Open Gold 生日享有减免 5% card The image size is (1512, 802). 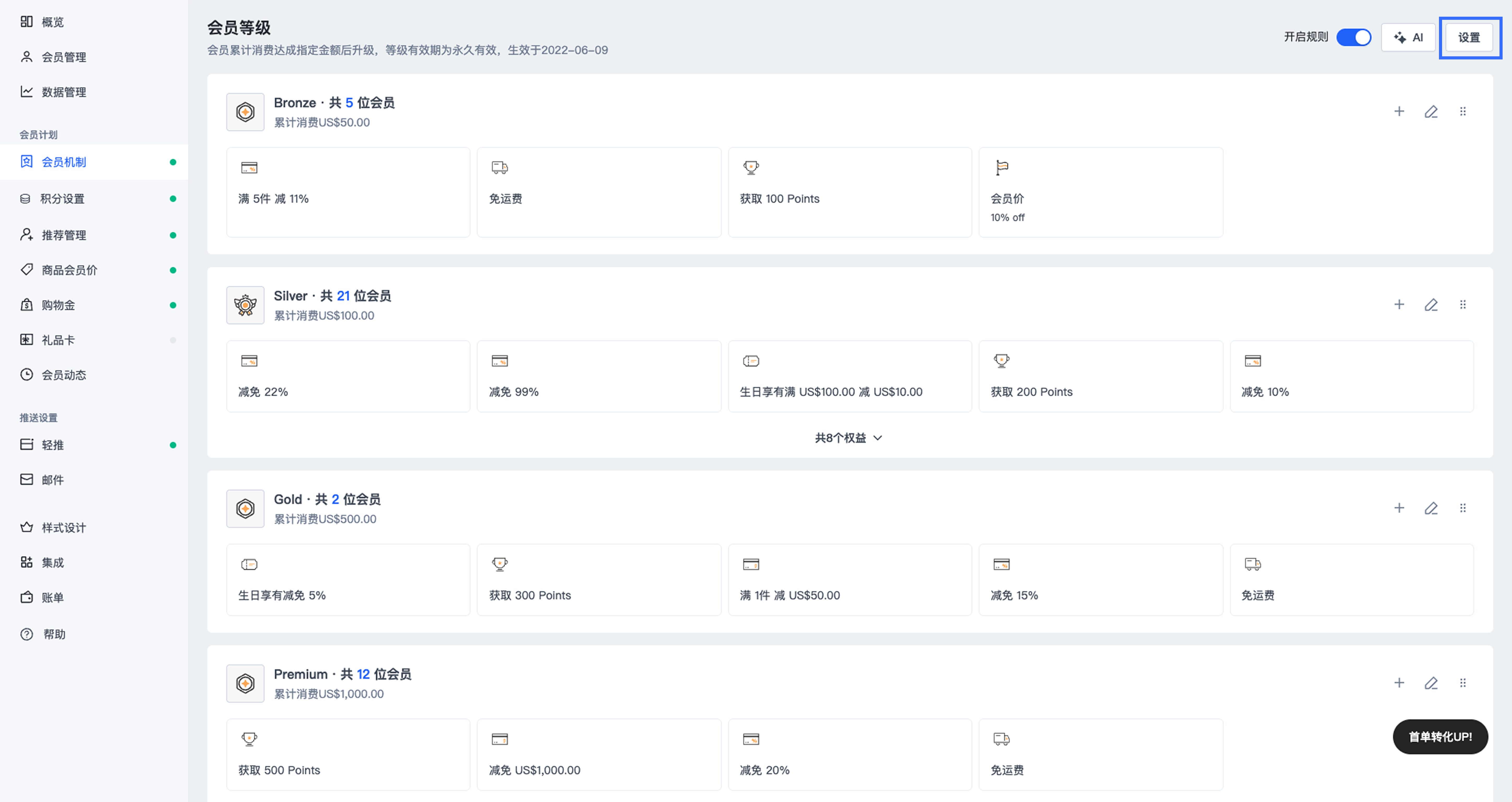pyautogui.click(x=348, y=580)
